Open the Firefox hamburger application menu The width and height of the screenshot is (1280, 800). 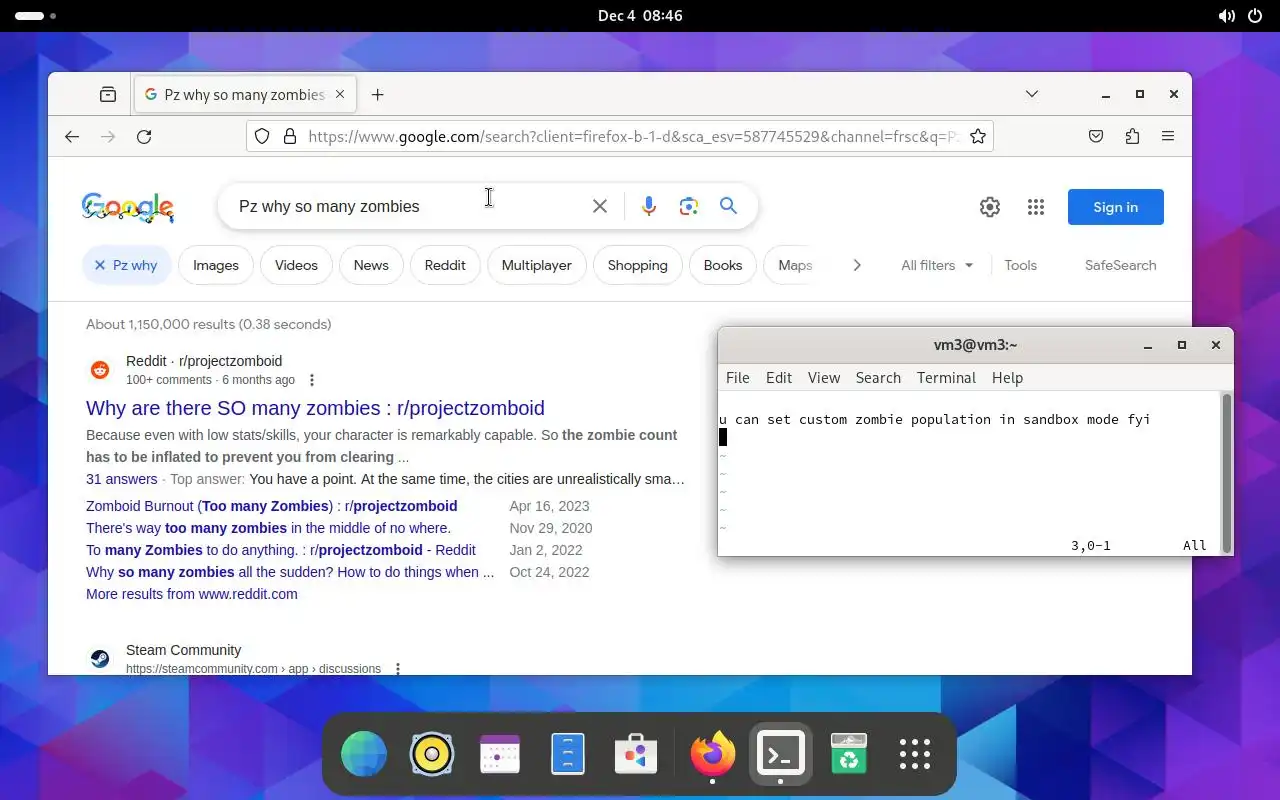click(x=1168, y=137)
